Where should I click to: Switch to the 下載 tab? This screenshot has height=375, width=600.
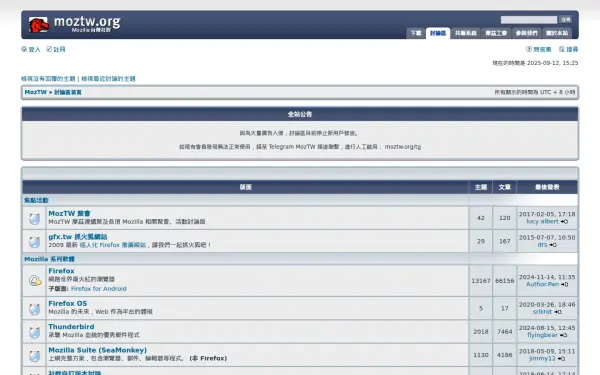(416, 33)
